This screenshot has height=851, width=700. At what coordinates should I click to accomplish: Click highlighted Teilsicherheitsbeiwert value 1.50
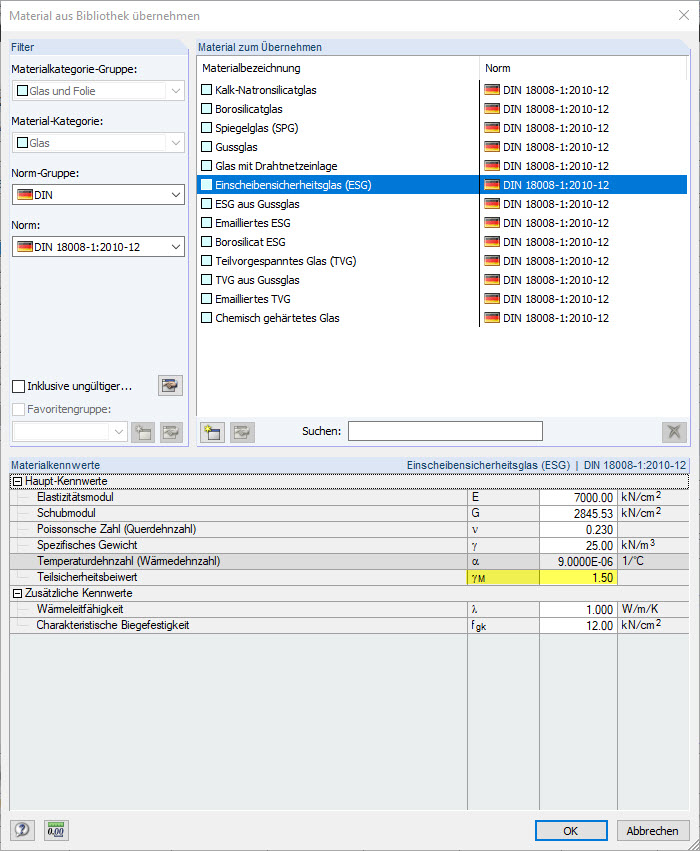(x=578, y=577)
